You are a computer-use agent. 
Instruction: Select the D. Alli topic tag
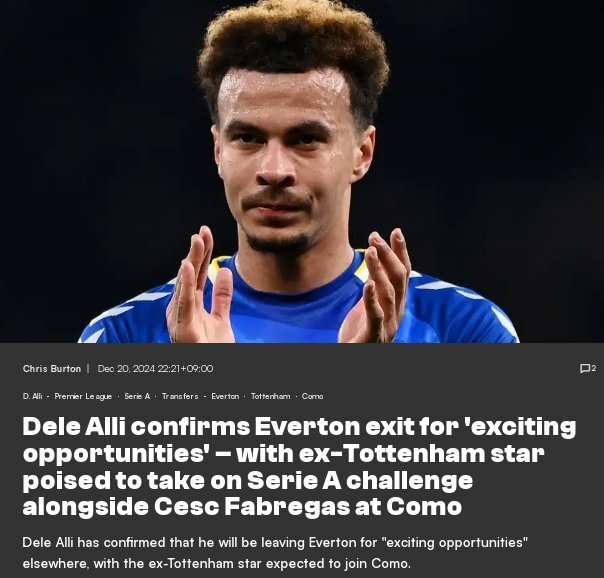coord(32,396)
